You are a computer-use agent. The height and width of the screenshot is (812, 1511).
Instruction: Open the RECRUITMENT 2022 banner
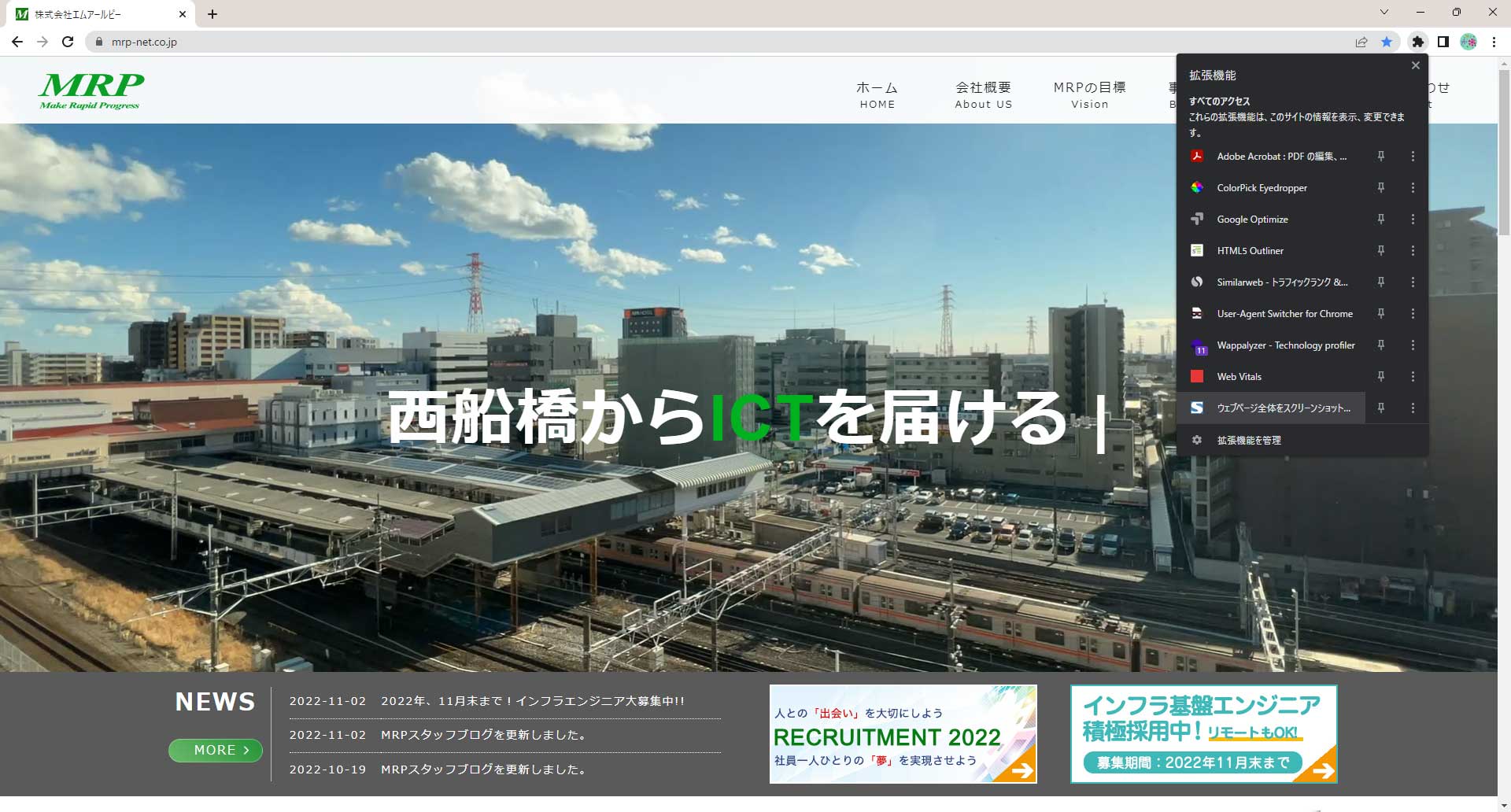click(903, 734)
